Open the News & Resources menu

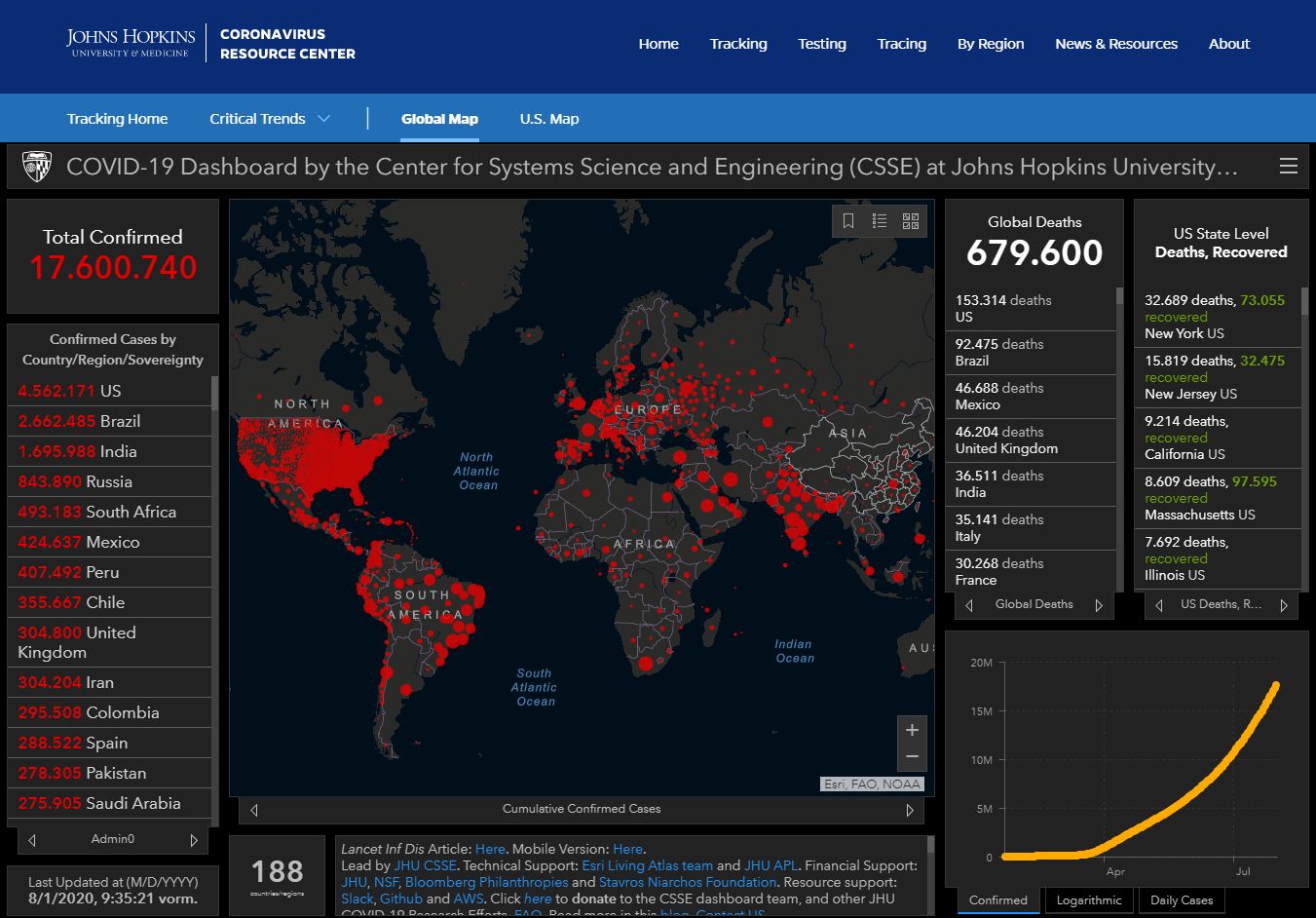(1116, 44)
